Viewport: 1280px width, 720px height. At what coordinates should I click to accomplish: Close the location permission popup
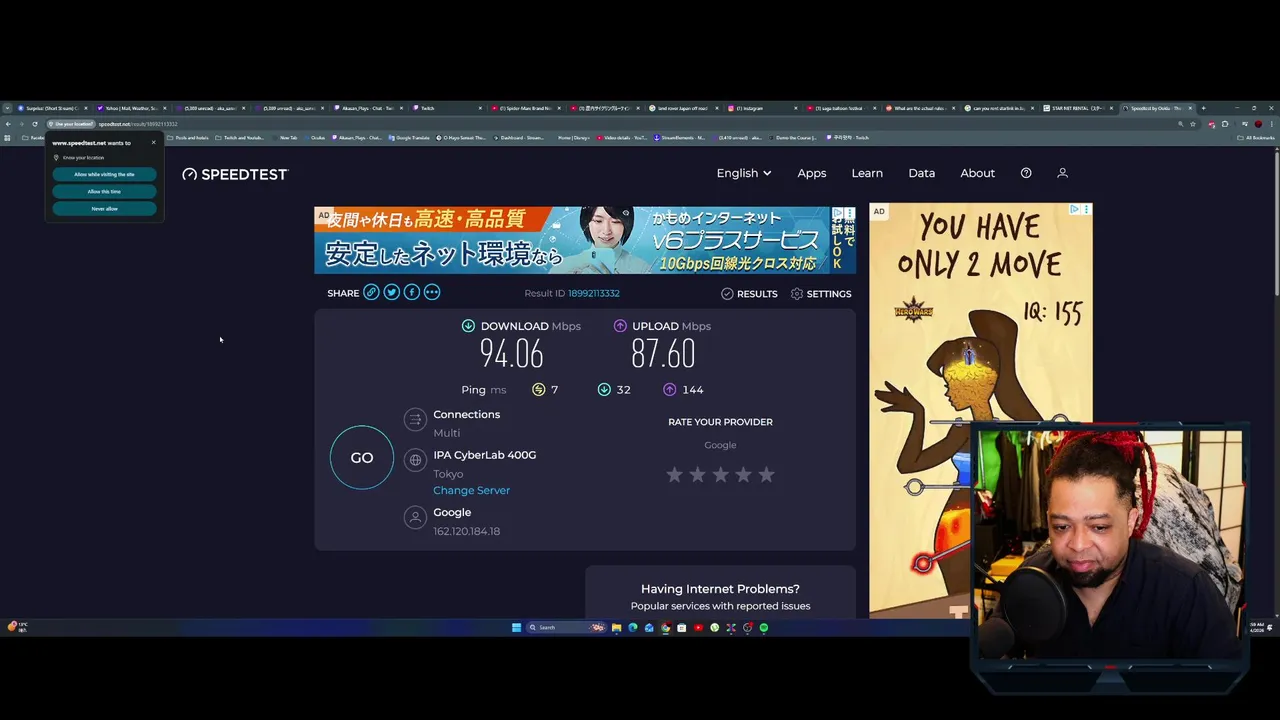[153, 142]
